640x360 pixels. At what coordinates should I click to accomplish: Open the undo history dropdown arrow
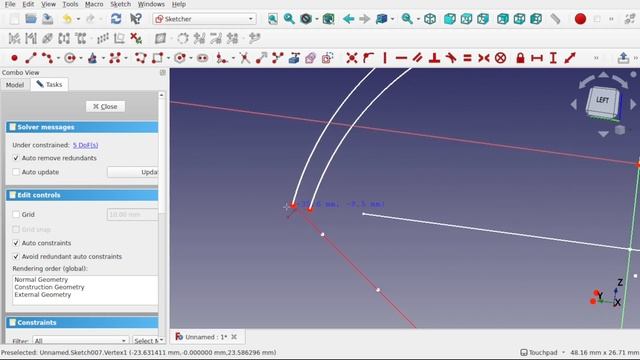[78, 19]
